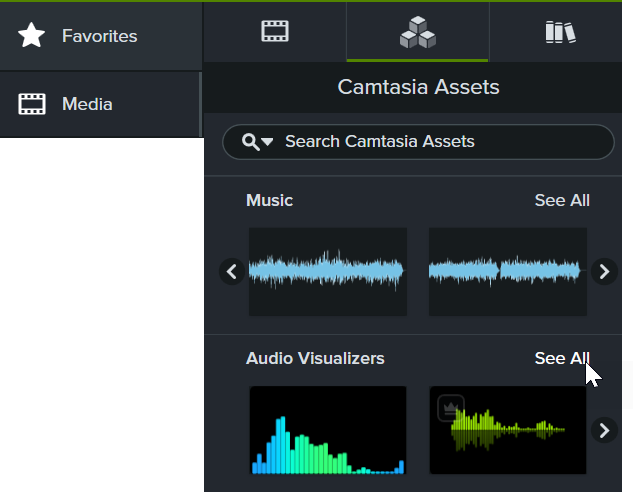Click the crown badge on green visualizer

pos(449,405)
